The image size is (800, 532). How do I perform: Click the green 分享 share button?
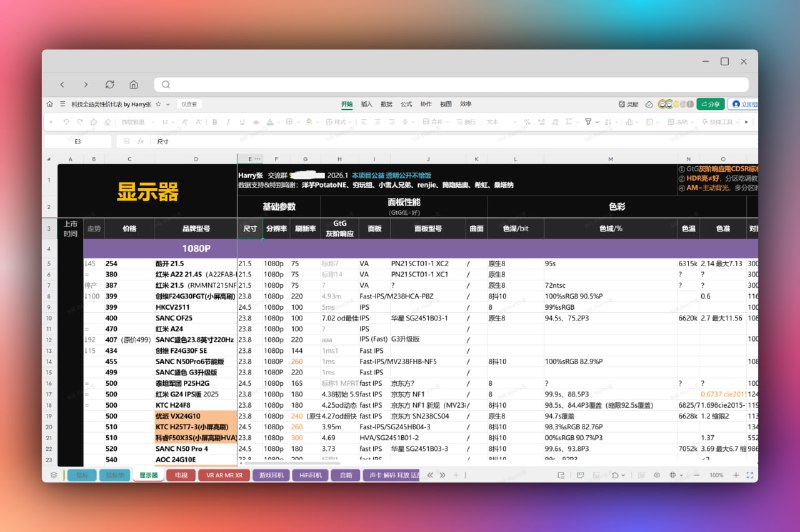tap(710, 104)
